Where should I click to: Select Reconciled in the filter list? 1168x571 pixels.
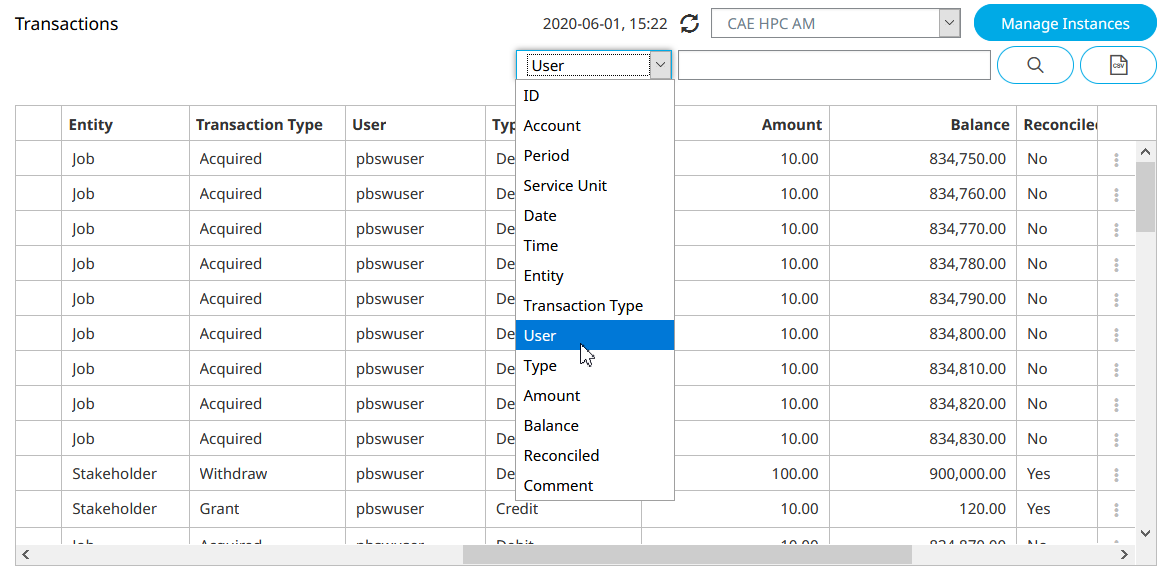point(561,456)
